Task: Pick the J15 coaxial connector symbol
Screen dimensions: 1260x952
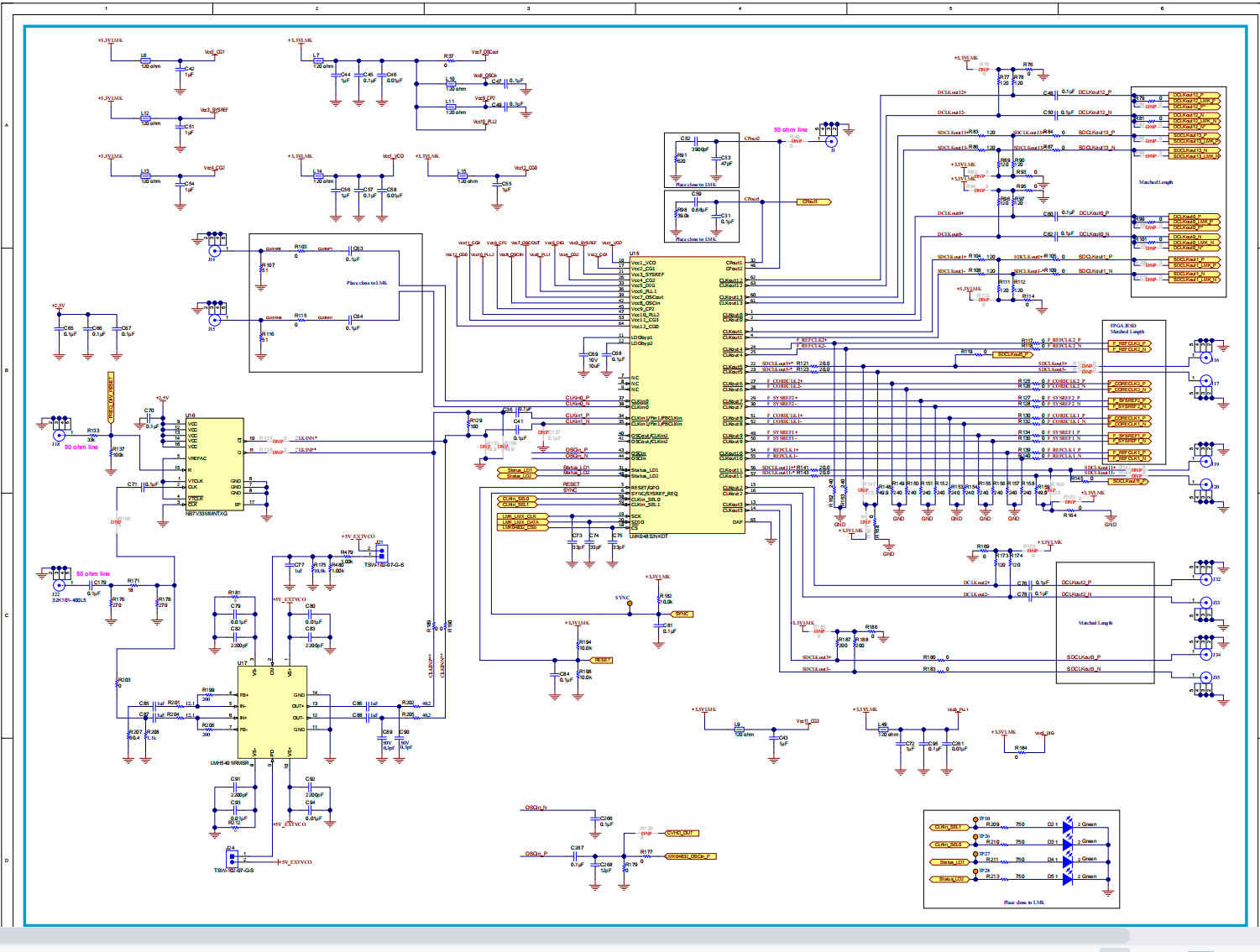Action: pos(214,320)
